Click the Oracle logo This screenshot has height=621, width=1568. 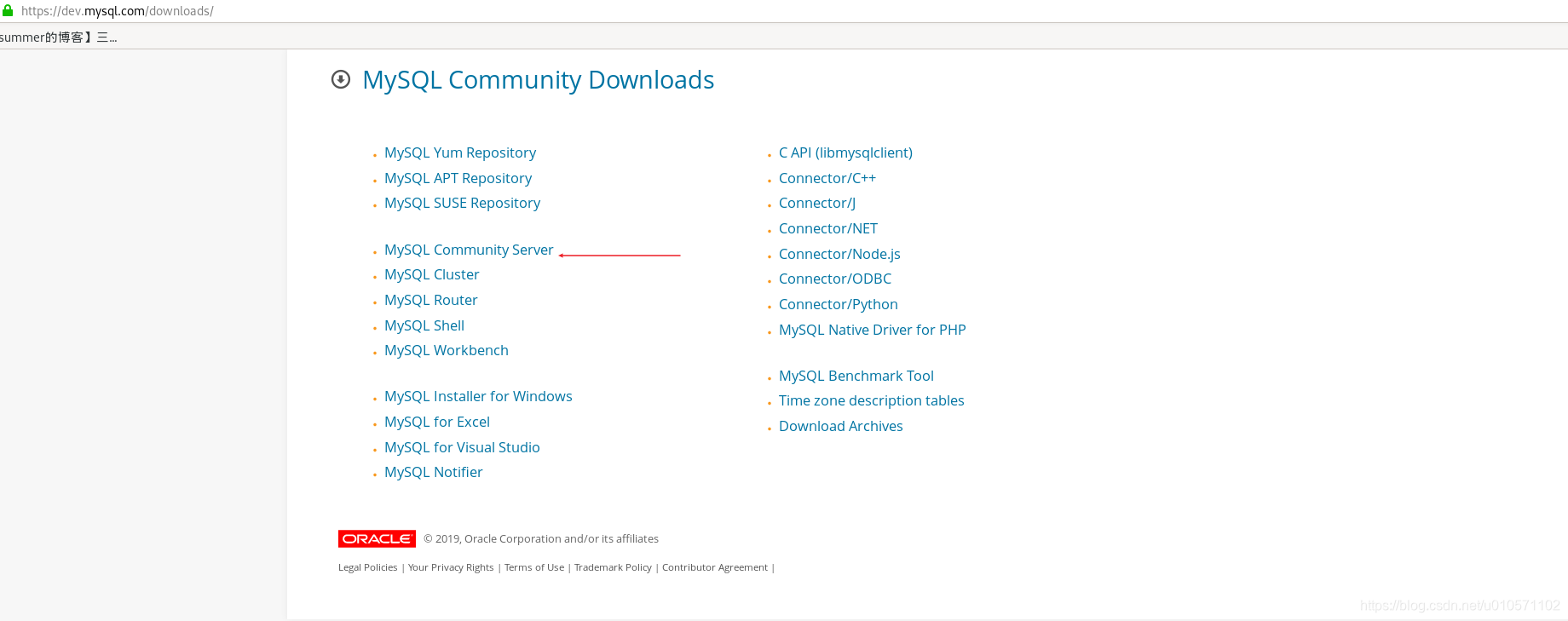coord(377,538)
